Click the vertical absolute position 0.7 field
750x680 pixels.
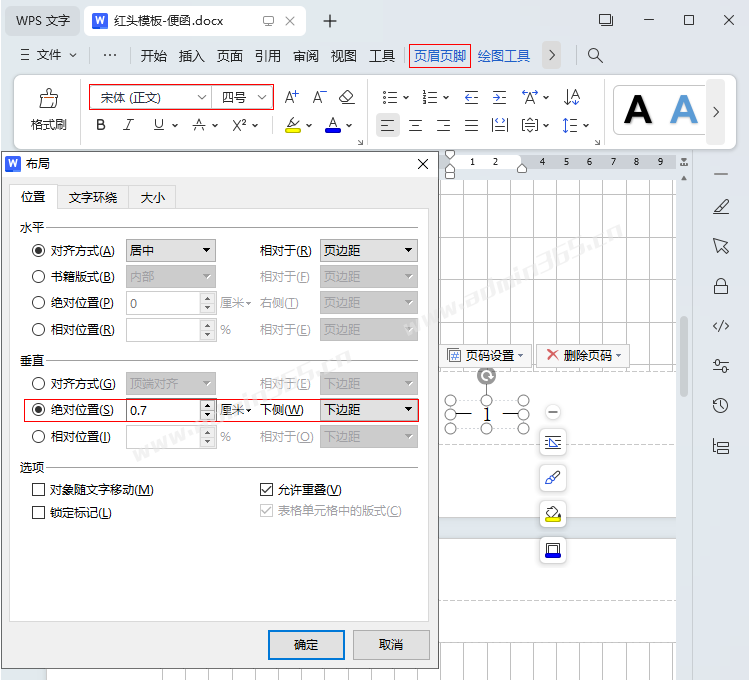pyautogui.click(x=163, y=410)
